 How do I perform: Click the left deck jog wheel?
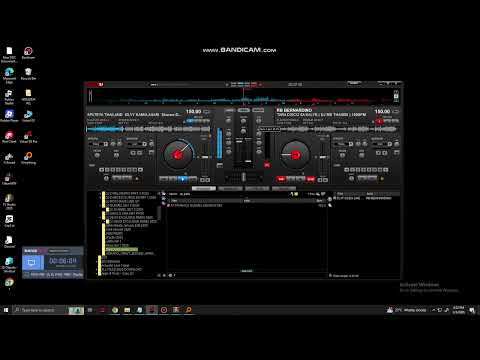coord(178,155)
